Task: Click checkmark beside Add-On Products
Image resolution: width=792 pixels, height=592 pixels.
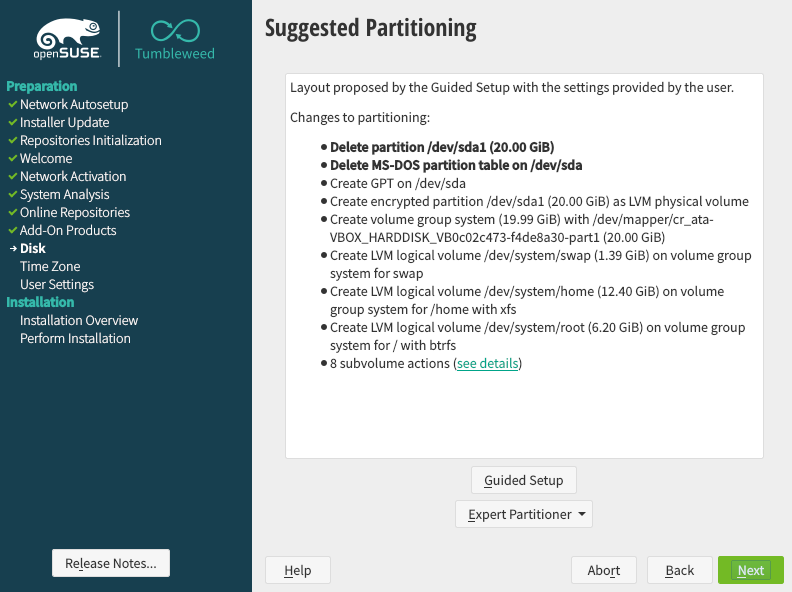Action: coord(12,230)
